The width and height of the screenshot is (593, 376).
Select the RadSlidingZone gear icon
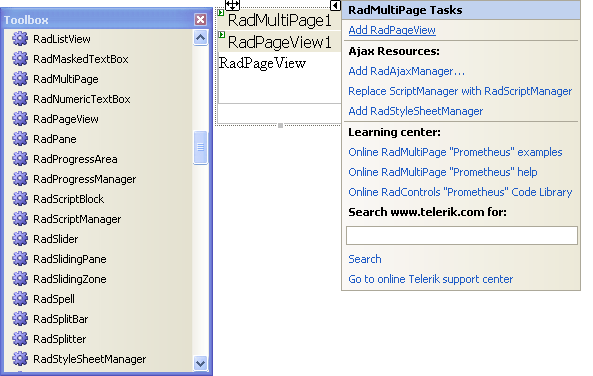(20, 279)
